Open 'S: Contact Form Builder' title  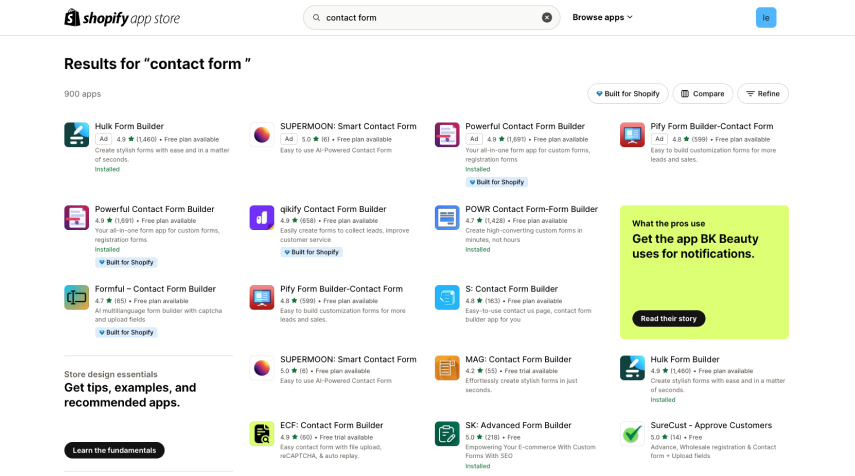click(511, 289)
